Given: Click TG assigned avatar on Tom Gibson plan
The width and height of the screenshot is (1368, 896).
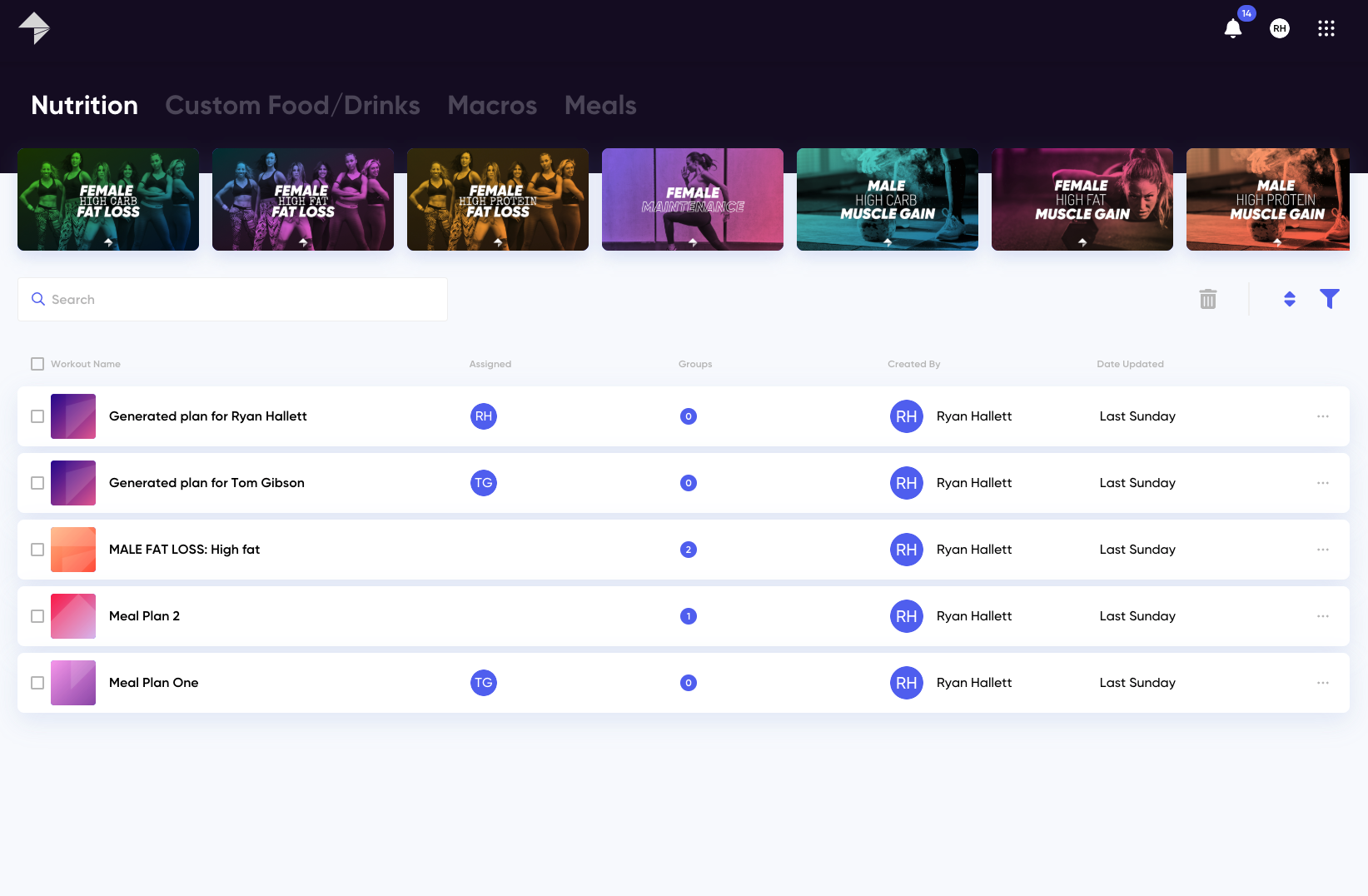Looking at the screenshot, I should pyautogui.click(x=484, y=483).
